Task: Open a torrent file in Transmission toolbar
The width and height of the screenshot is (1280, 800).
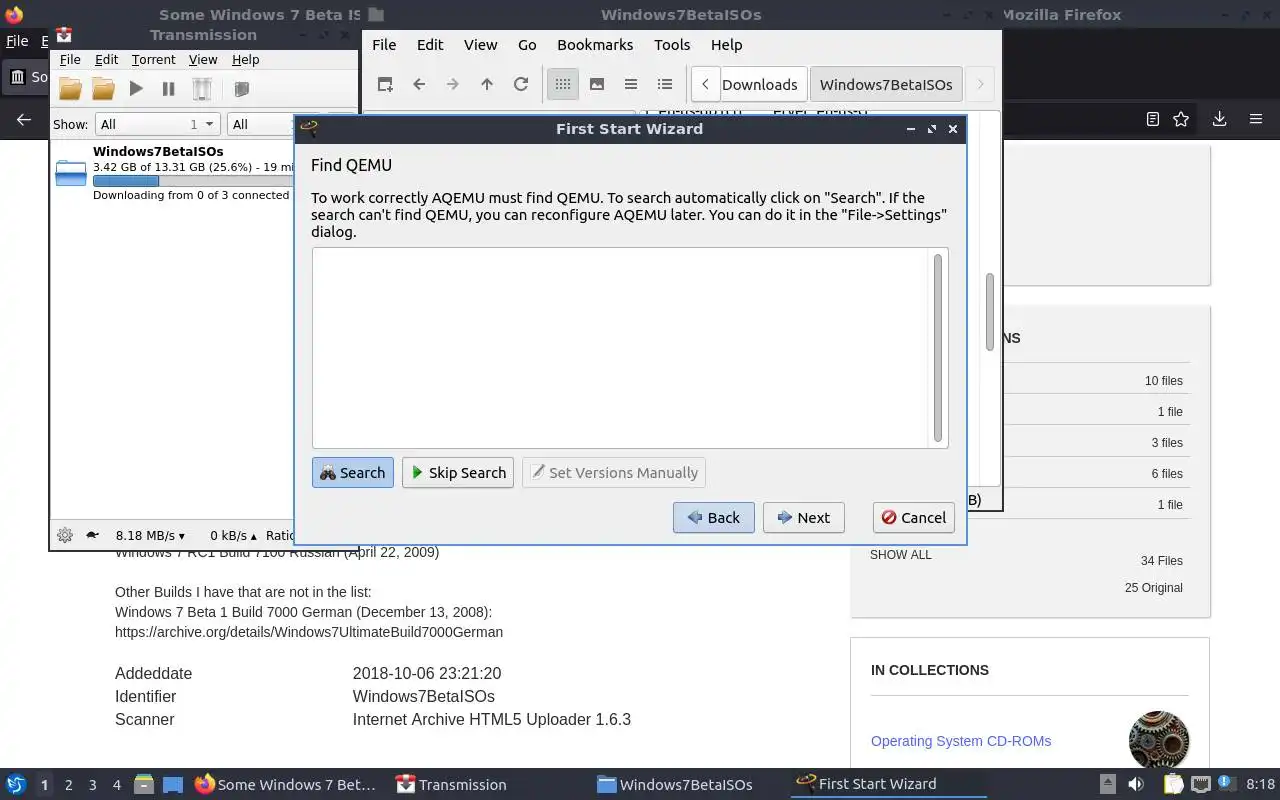Action: (70, 89)
